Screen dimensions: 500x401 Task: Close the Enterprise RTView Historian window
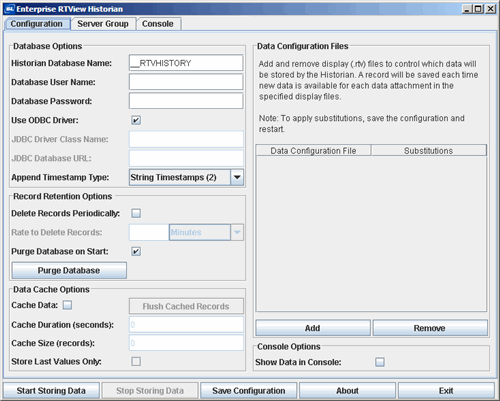(490, 9)
